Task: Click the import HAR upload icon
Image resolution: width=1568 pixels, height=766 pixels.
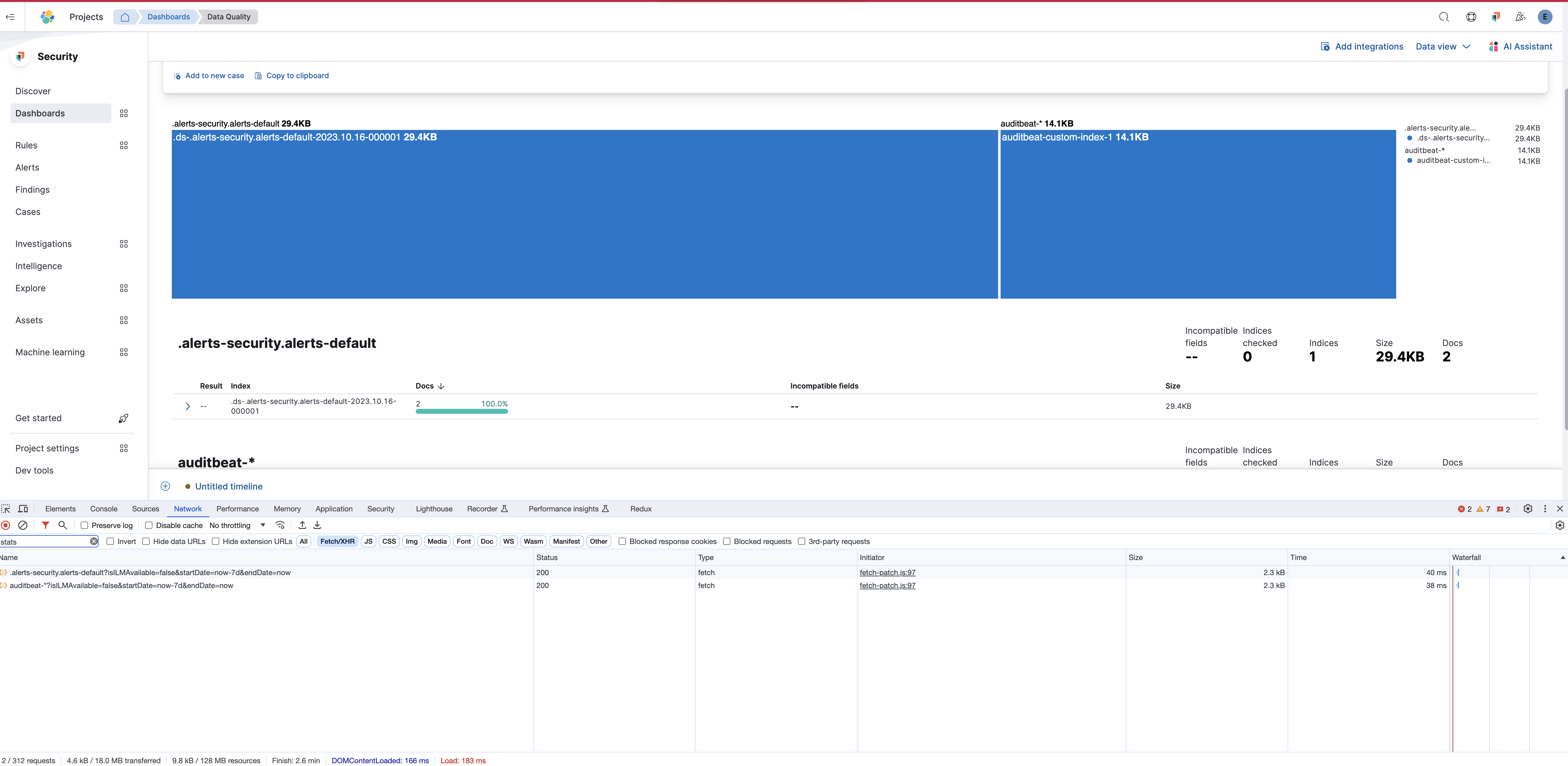Action: [302, 525]
